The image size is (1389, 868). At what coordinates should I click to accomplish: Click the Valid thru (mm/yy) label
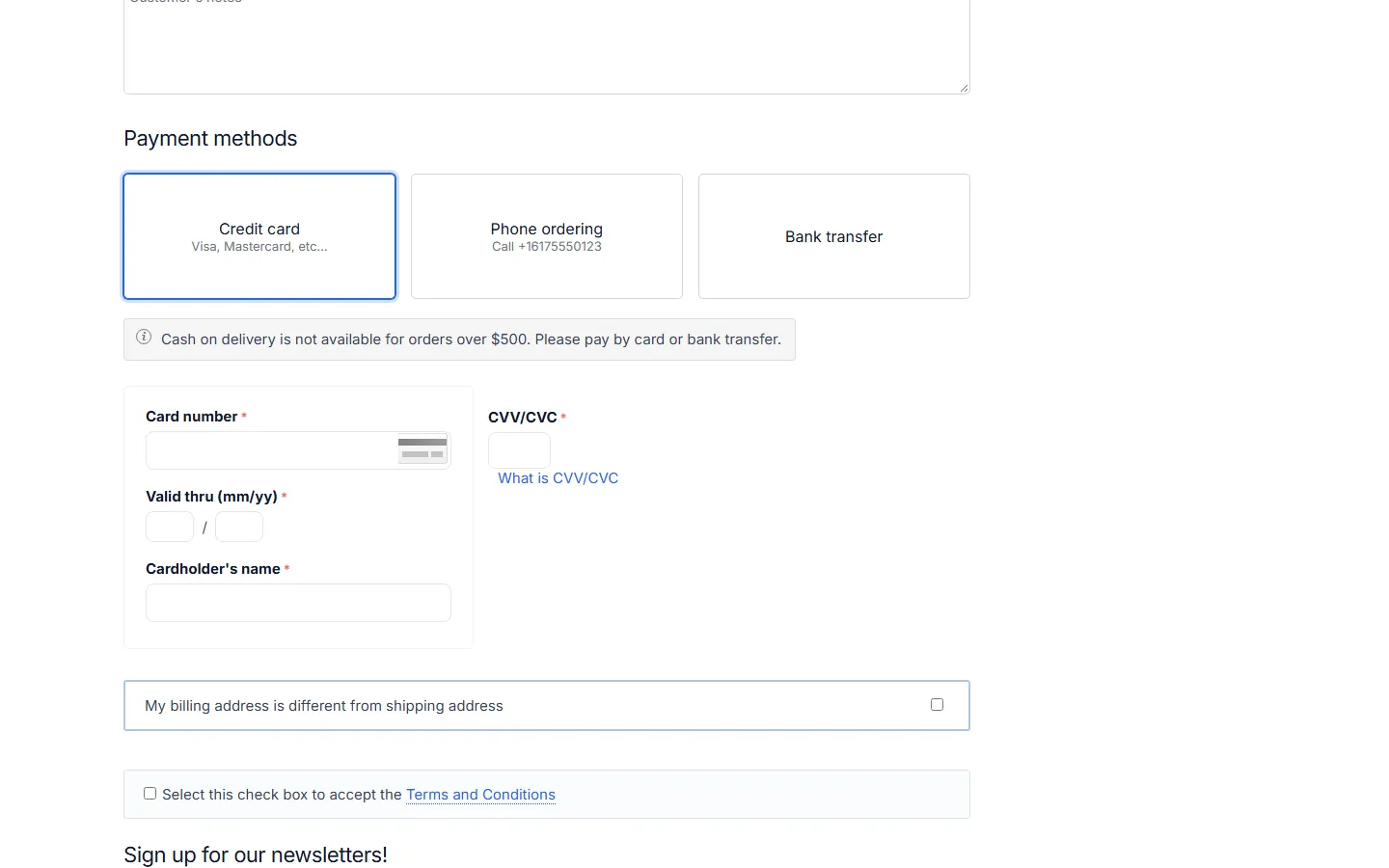pyautogui.click(x=211, y=497)
